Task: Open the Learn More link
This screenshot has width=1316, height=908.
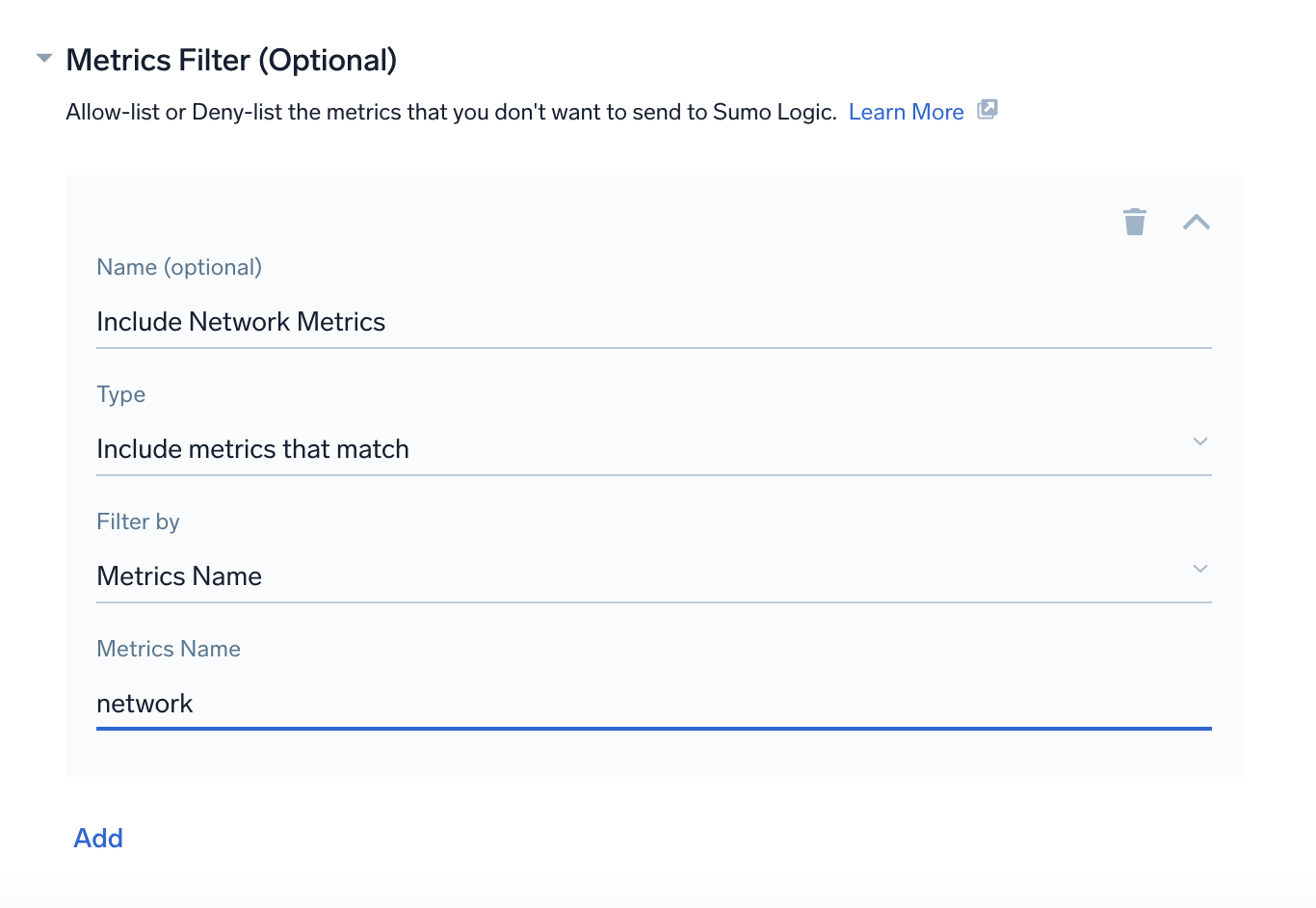Action: [906, 112]
